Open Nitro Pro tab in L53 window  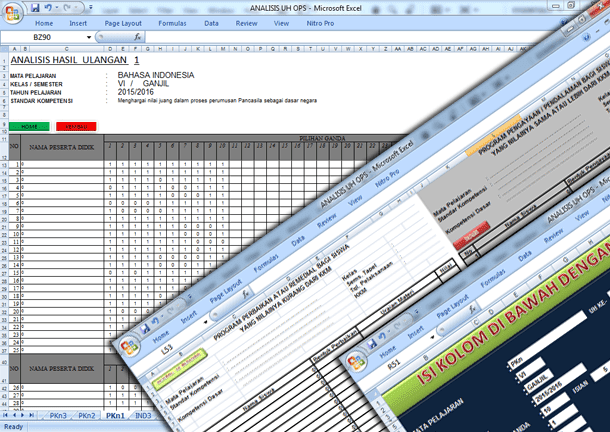click(x=387, y=178)
